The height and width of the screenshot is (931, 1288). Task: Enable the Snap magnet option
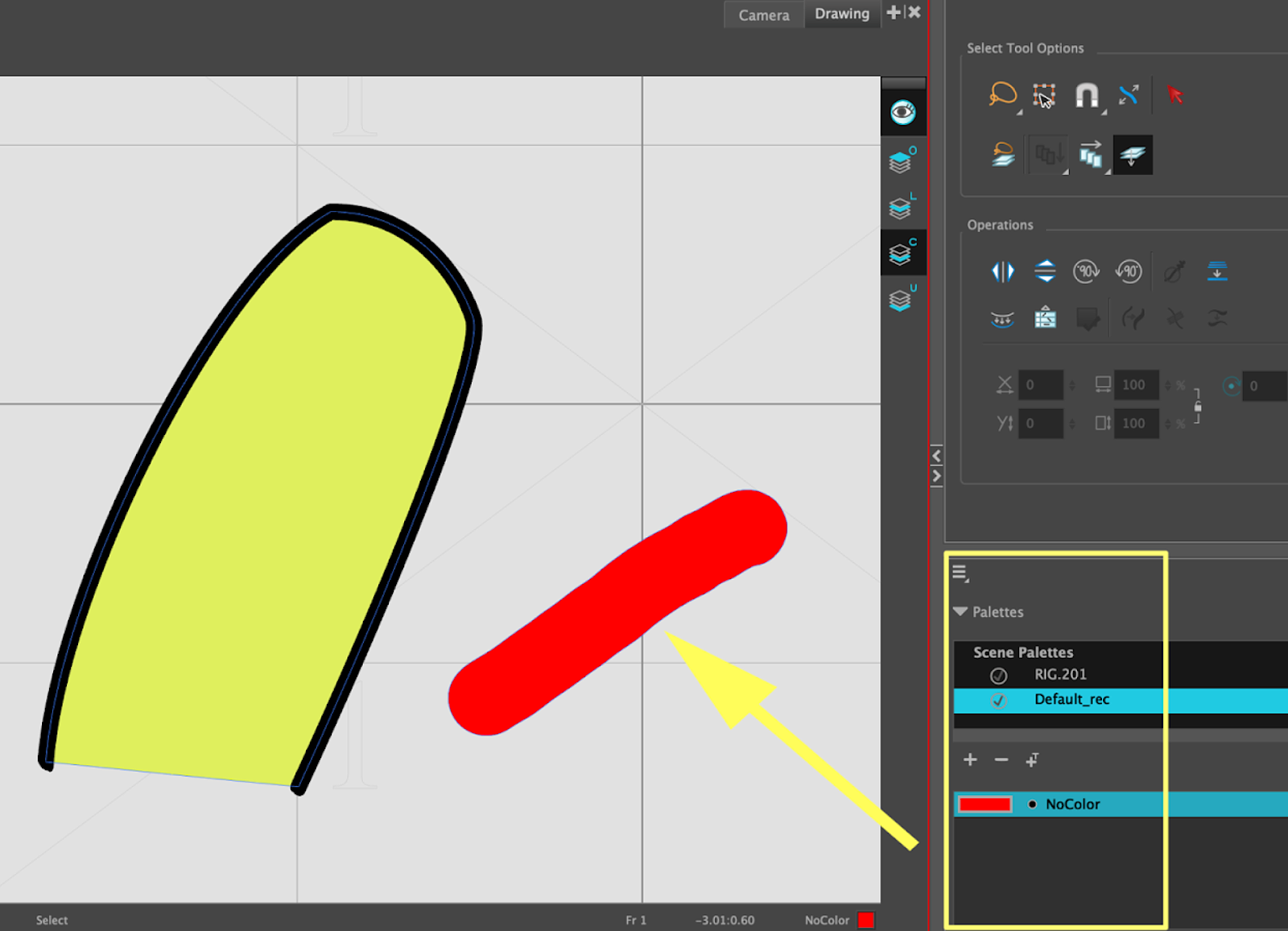1087,95
